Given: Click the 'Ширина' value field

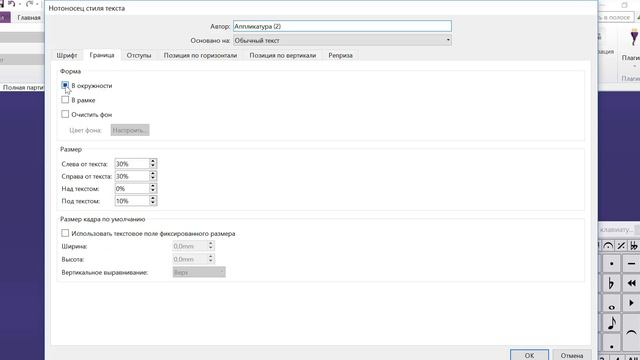Looking at the screenshot, I should (x=190, y=246).
